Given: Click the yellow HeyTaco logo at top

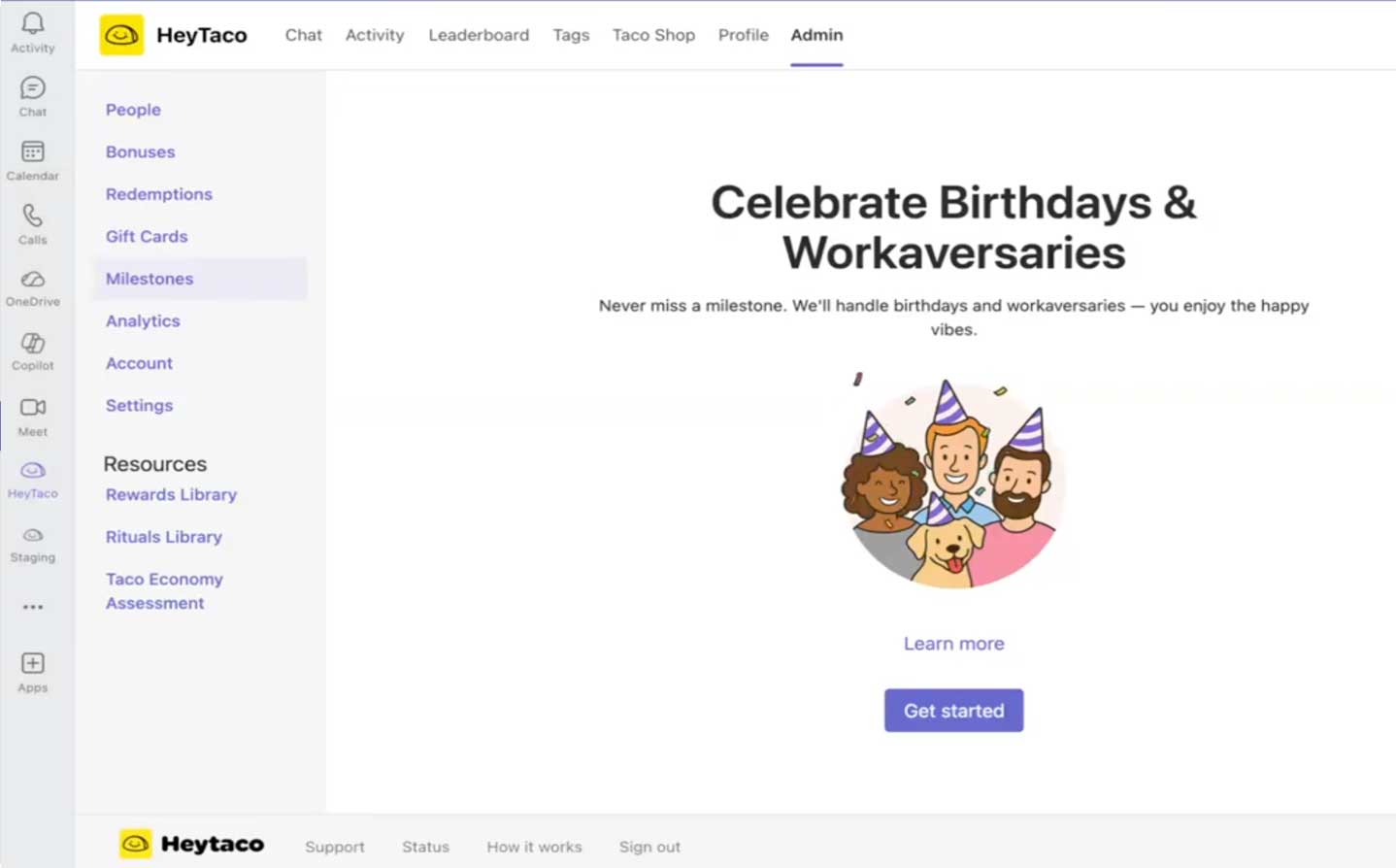Looking at the screenshot, I should tap(121, 36).
